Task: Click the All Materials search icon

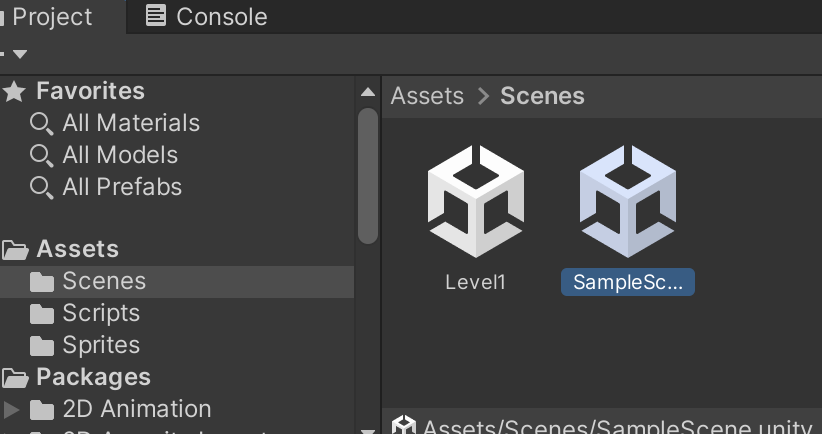Action: pyautogui.click(x=42, y=124)
